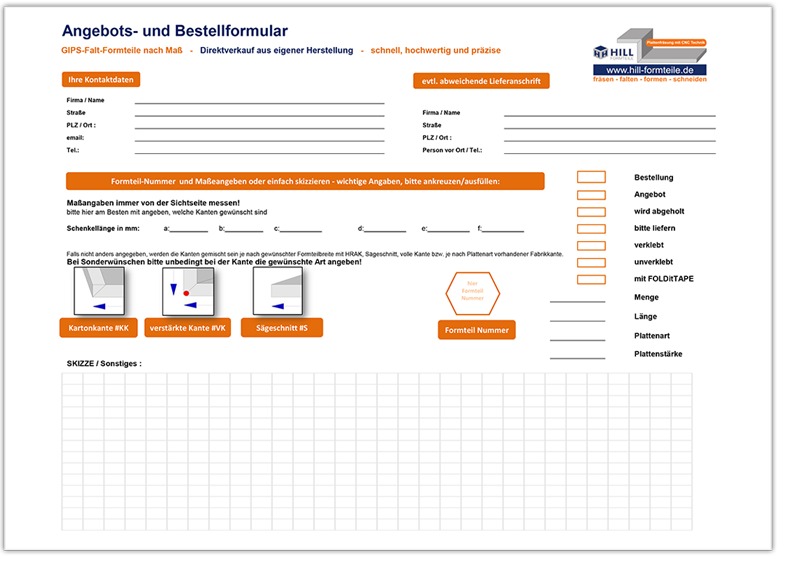Click the Kartonkante edge illustration icon
The width and height of the screenshot is (800, 566).
(100, 290)
